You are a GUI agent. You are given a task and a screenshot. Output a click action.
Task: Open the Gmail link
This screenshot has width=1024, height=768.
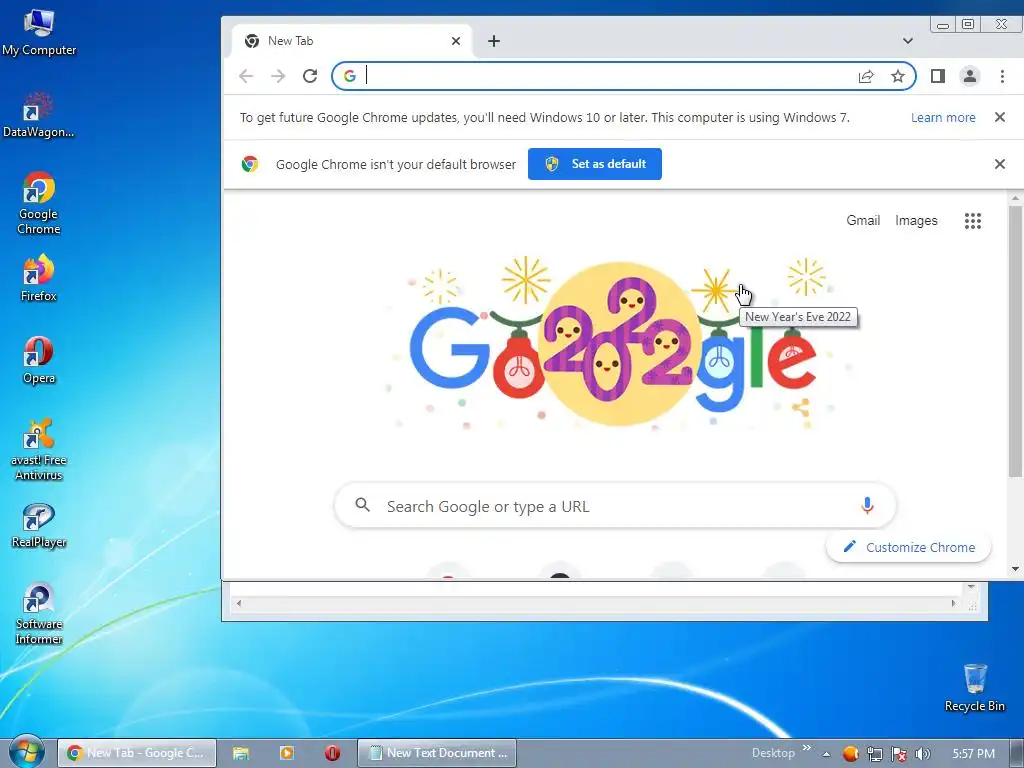point(863,221)
